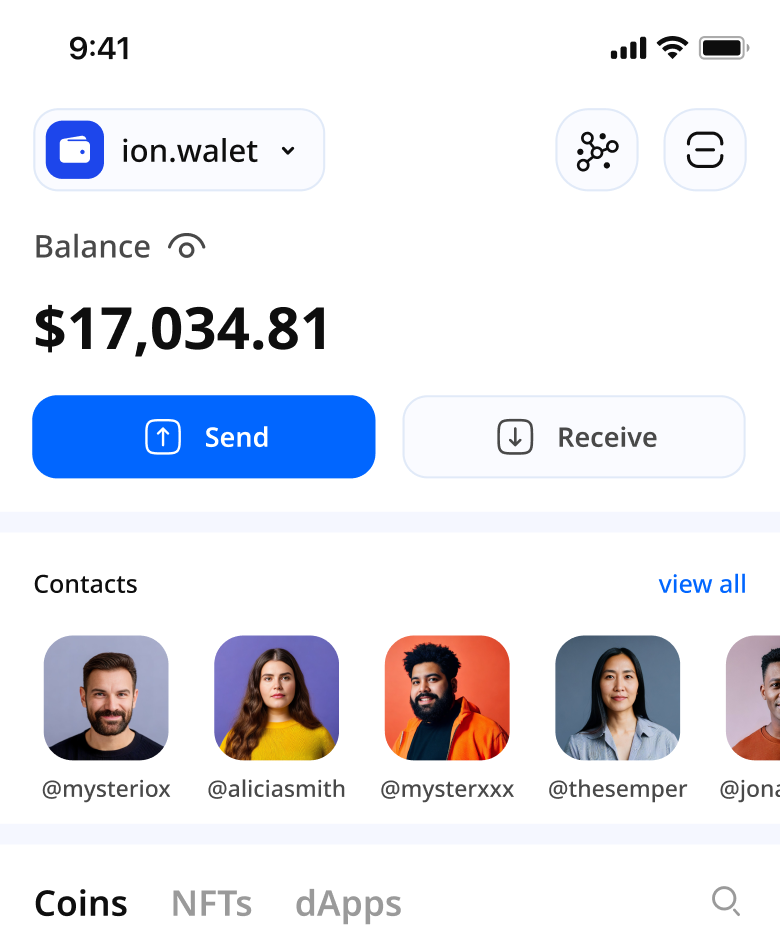Open the ion.walet wallet selector

point(179,150)
